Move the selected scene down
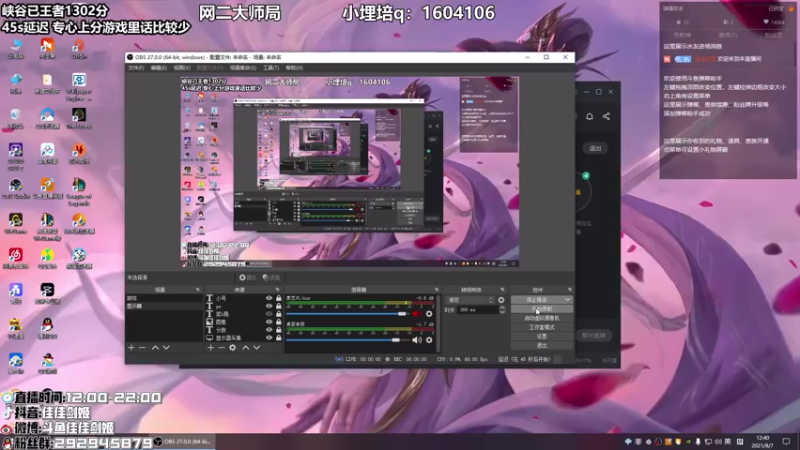Viewport: 800px width, 450px height. point(166,347)
